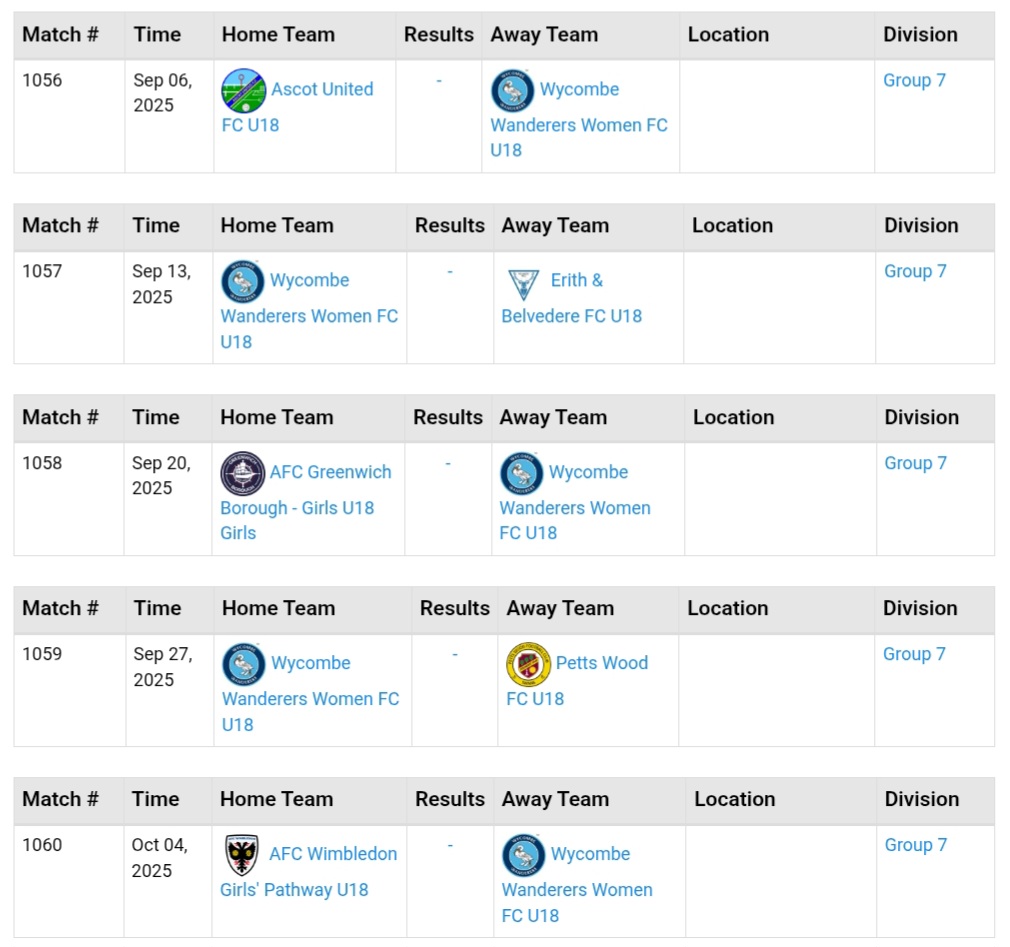1010x947 pixels.
Task: Click the Ascot United FC crest icon
Action: pos(243,90)
